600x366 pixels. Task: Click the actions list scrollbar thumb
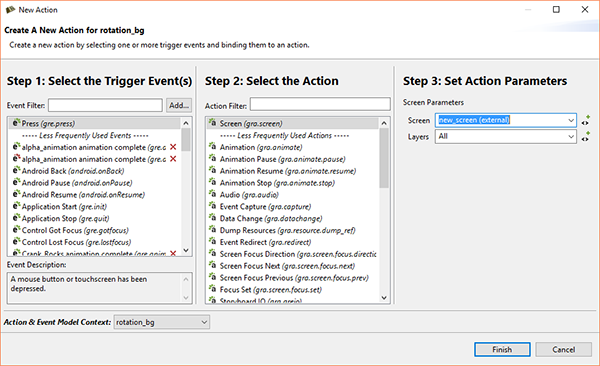coord(384,158)
